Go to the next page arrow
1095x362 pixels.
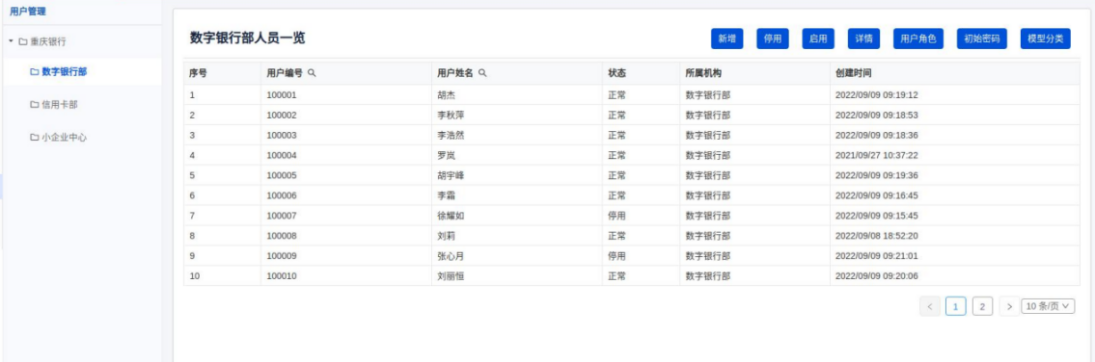1009,306
